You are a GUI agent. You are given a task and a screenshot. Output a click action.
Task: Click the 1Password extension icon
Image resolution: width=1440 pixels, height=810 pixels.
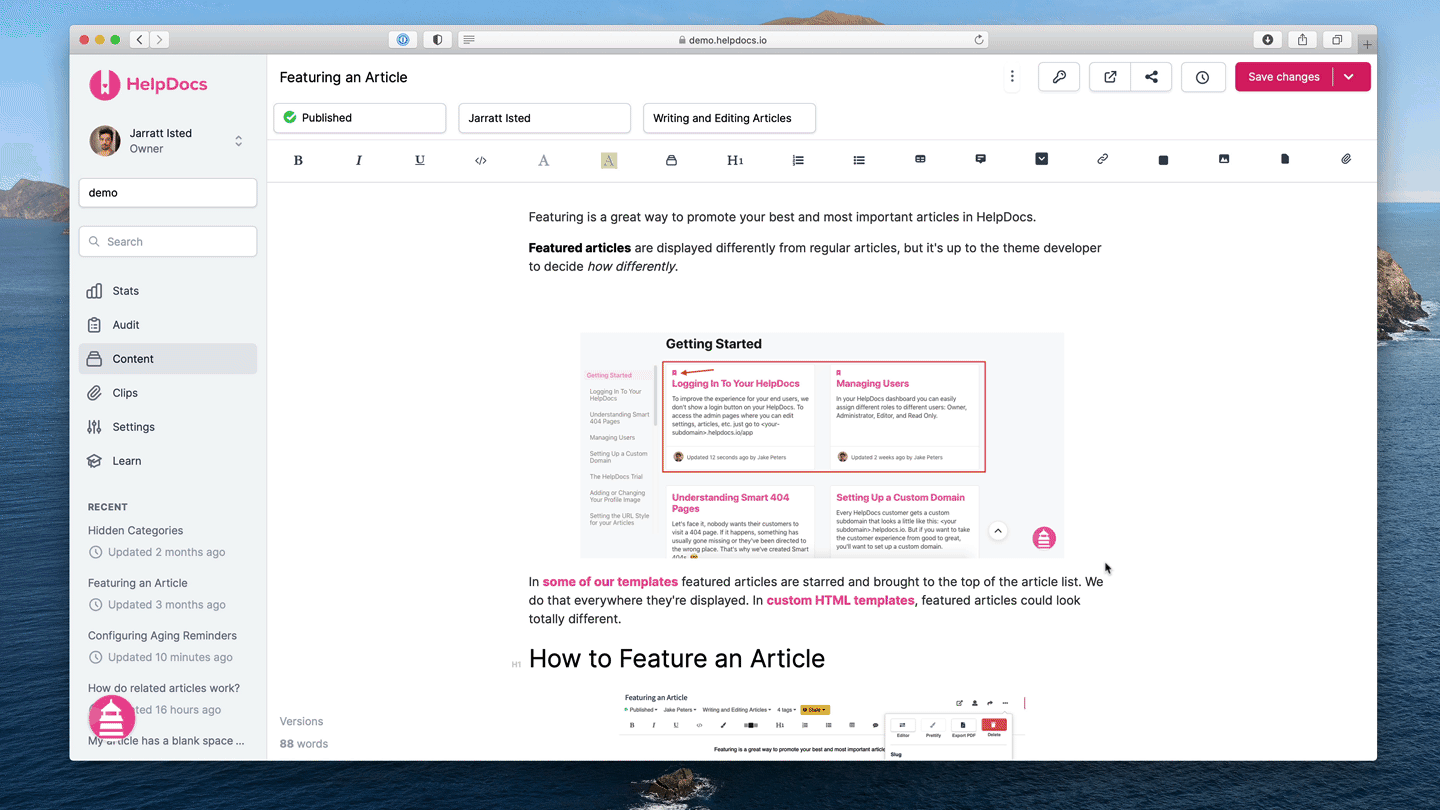(403, 40)
